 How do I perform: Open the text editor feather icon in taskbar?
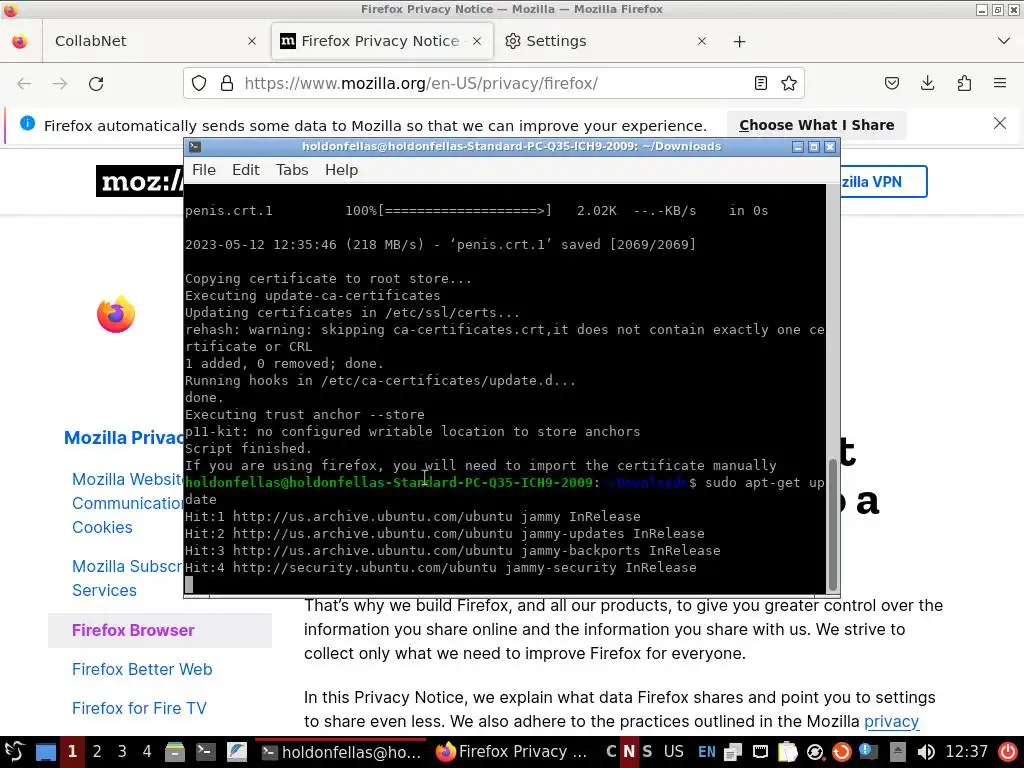pyautogui.click(x=236, y=752)
